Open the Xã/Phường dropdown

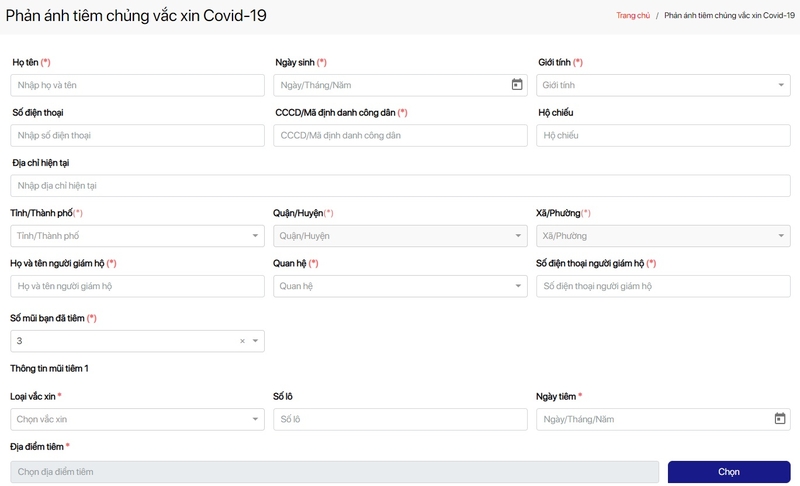(x=663, y=236)
